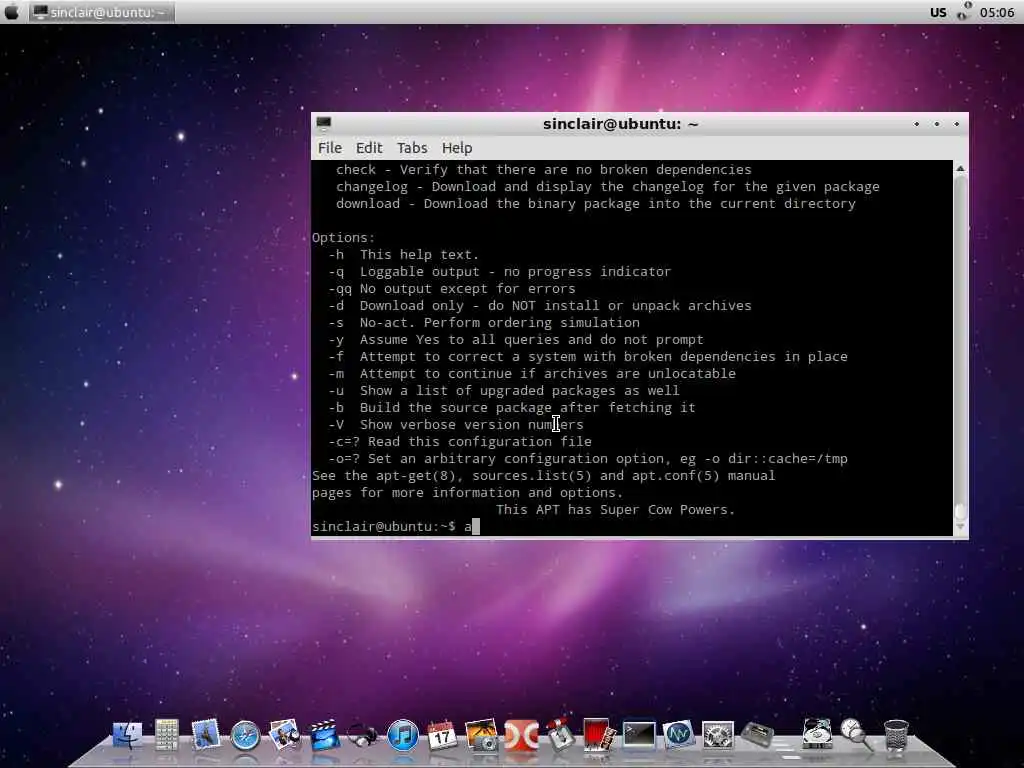
Task: Click the '-m Attempt to continue' line
Action: (x=532, y=374)
